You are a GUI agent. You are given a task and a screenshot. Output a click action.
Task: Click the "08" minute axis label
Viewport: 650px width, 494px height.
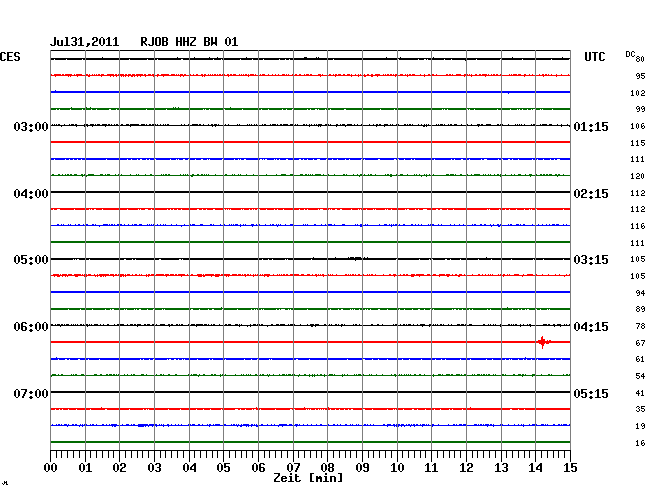[327, 467]
